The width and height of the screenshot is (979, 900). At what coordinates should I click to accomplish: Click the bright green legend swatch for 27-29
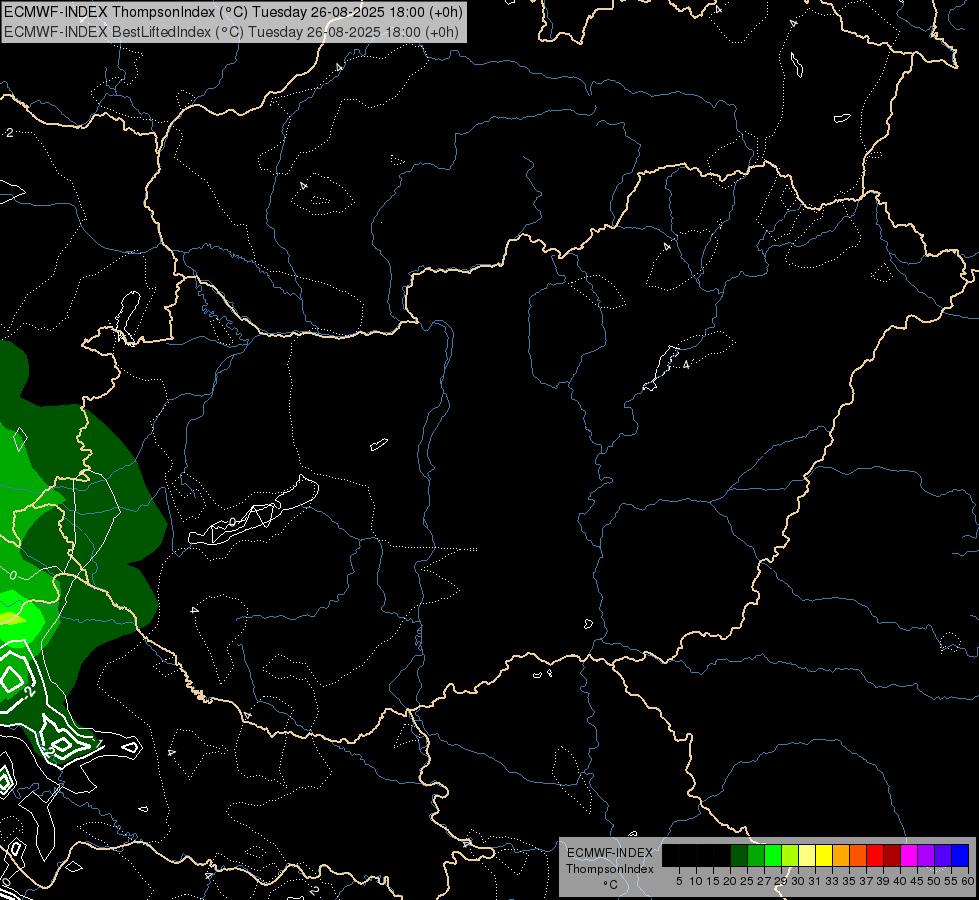point(773,856)
